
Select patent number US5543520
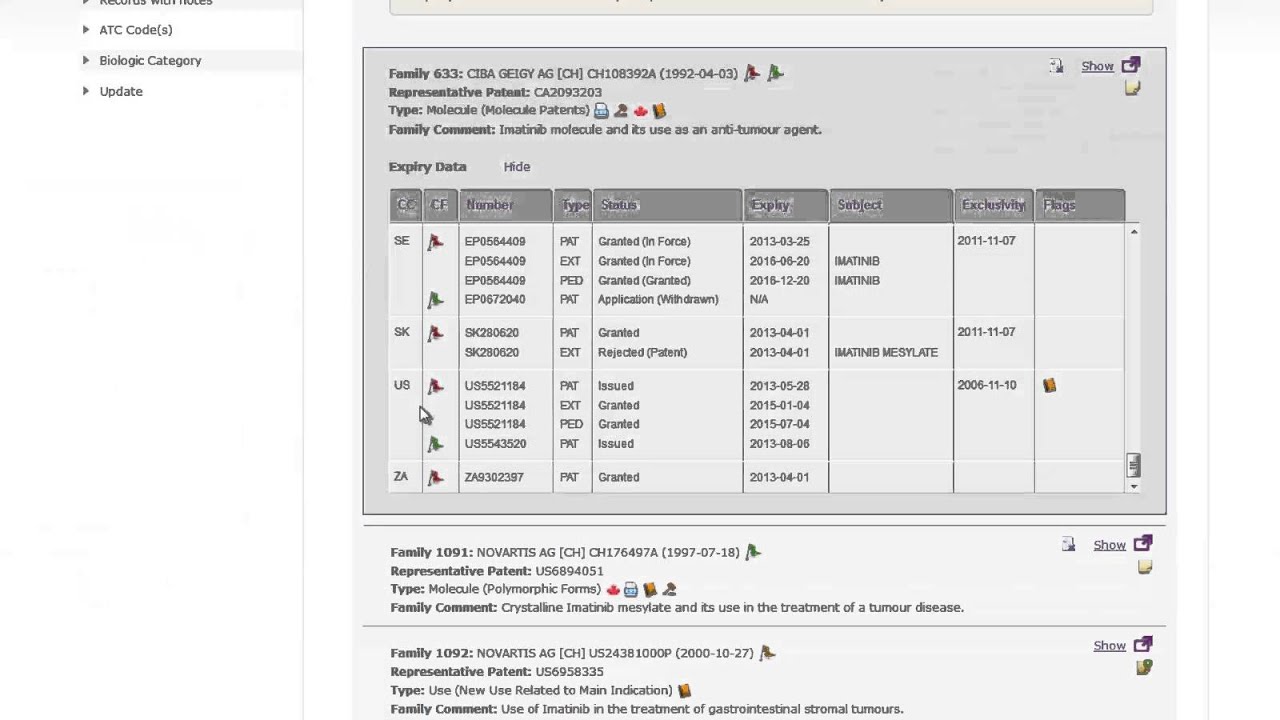(494, 444)
